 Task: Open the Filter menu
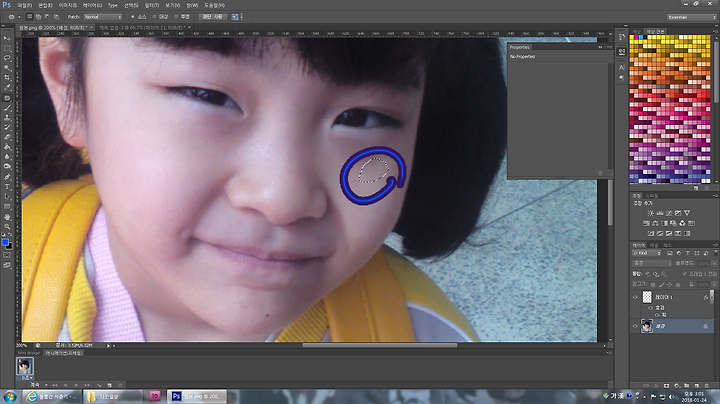point(152,5)
